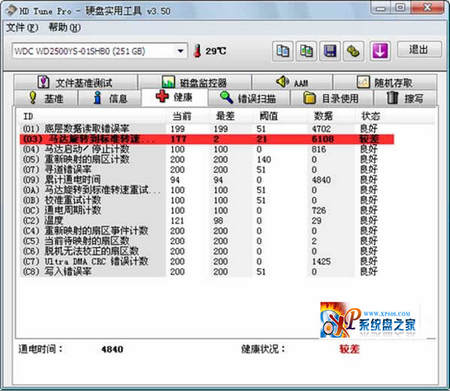
Task: Click the save floppy disk icon
Action: coord(330,51)
